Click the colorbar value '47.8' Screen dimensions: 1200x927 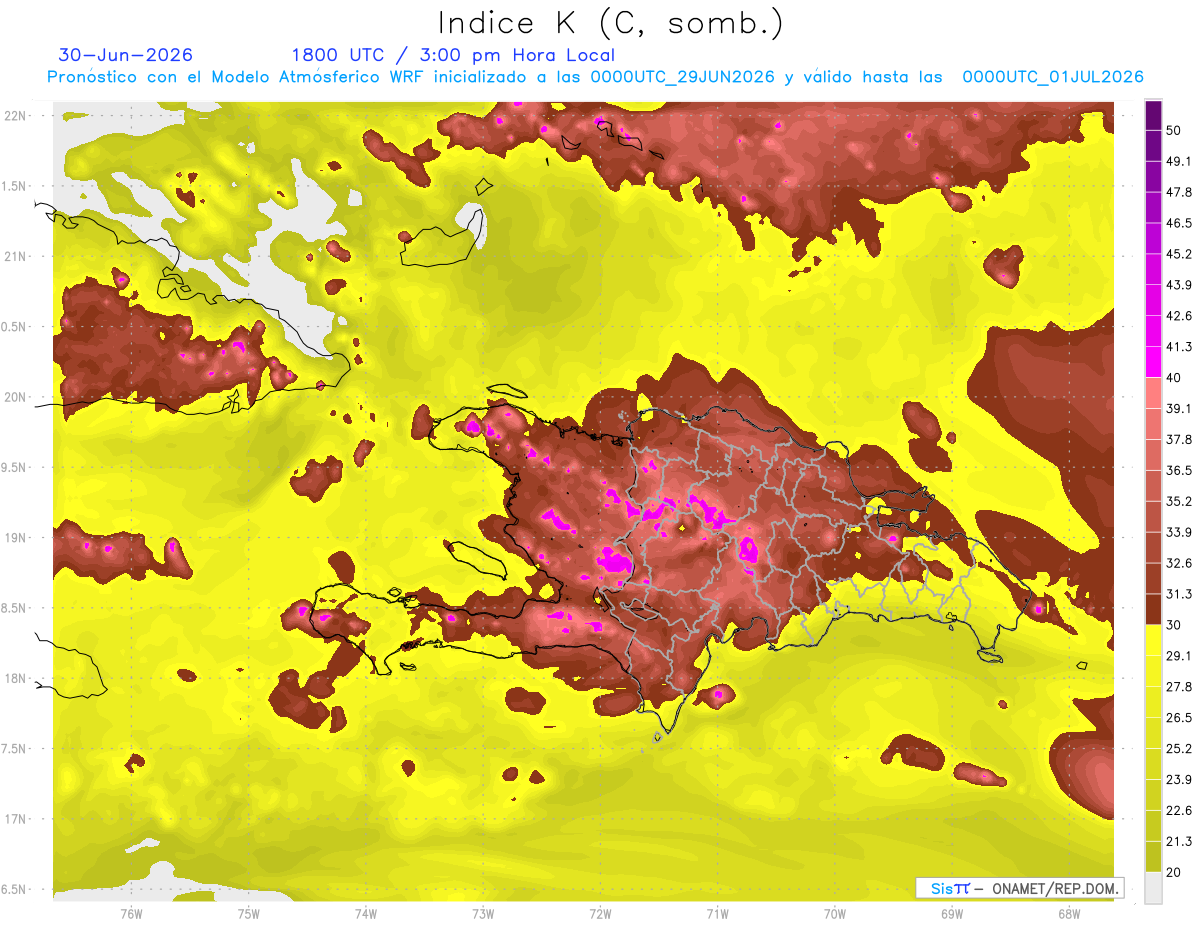click(1178, 192)
